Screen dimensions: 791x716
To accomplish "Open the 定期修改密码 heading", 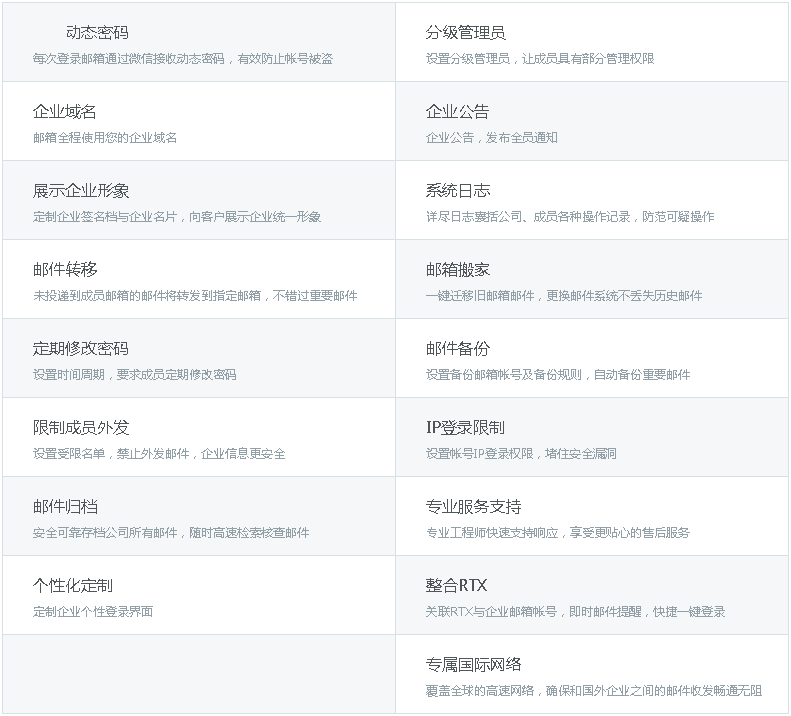I will pos(80,349).
